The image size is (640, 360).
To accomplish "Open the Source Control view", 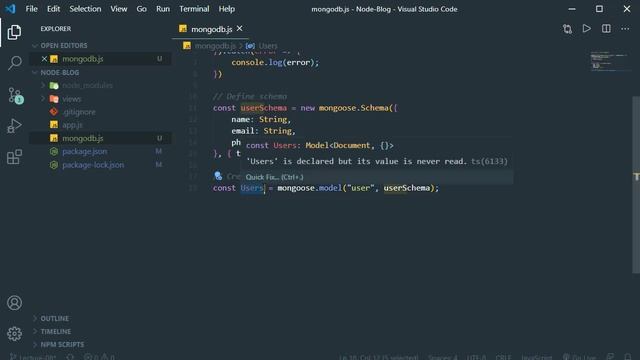I will click(x=15, y=95).
